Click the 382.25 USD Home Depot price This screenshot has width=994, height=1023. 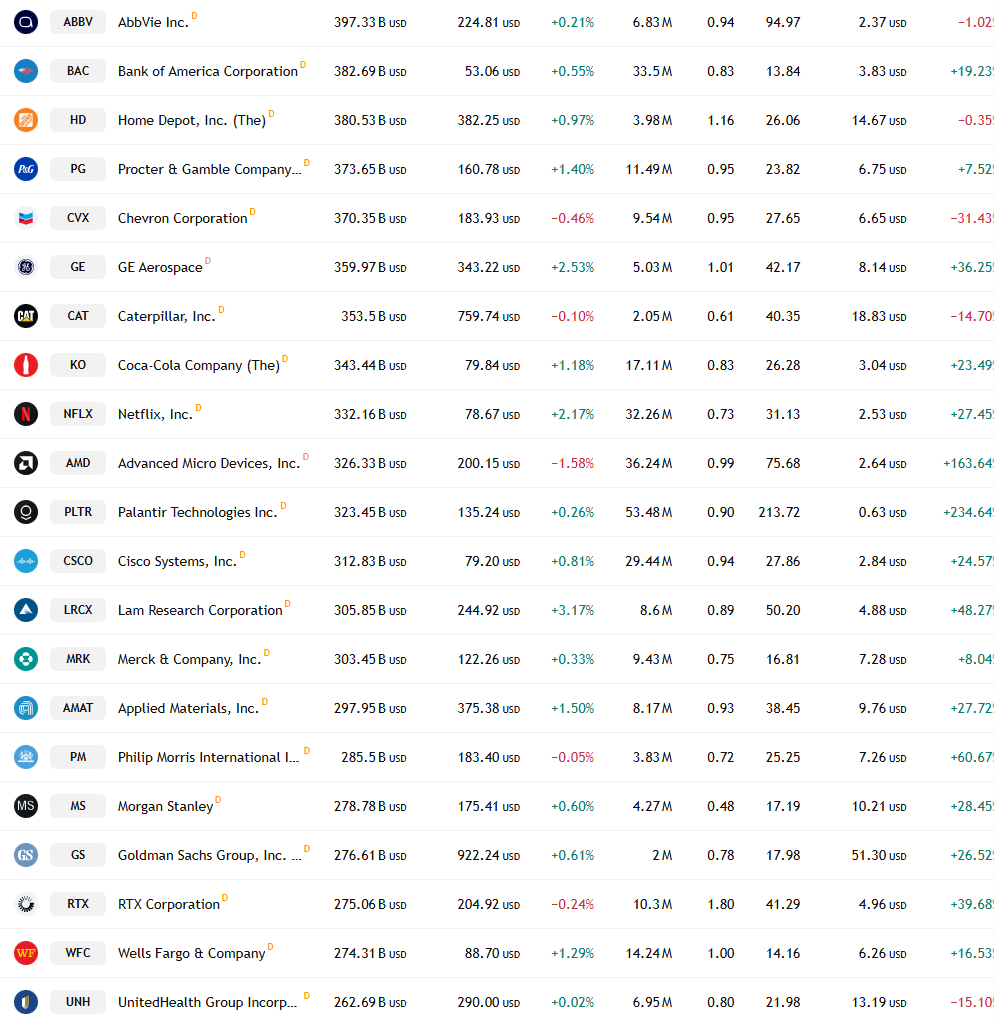[x=489, y=120]
